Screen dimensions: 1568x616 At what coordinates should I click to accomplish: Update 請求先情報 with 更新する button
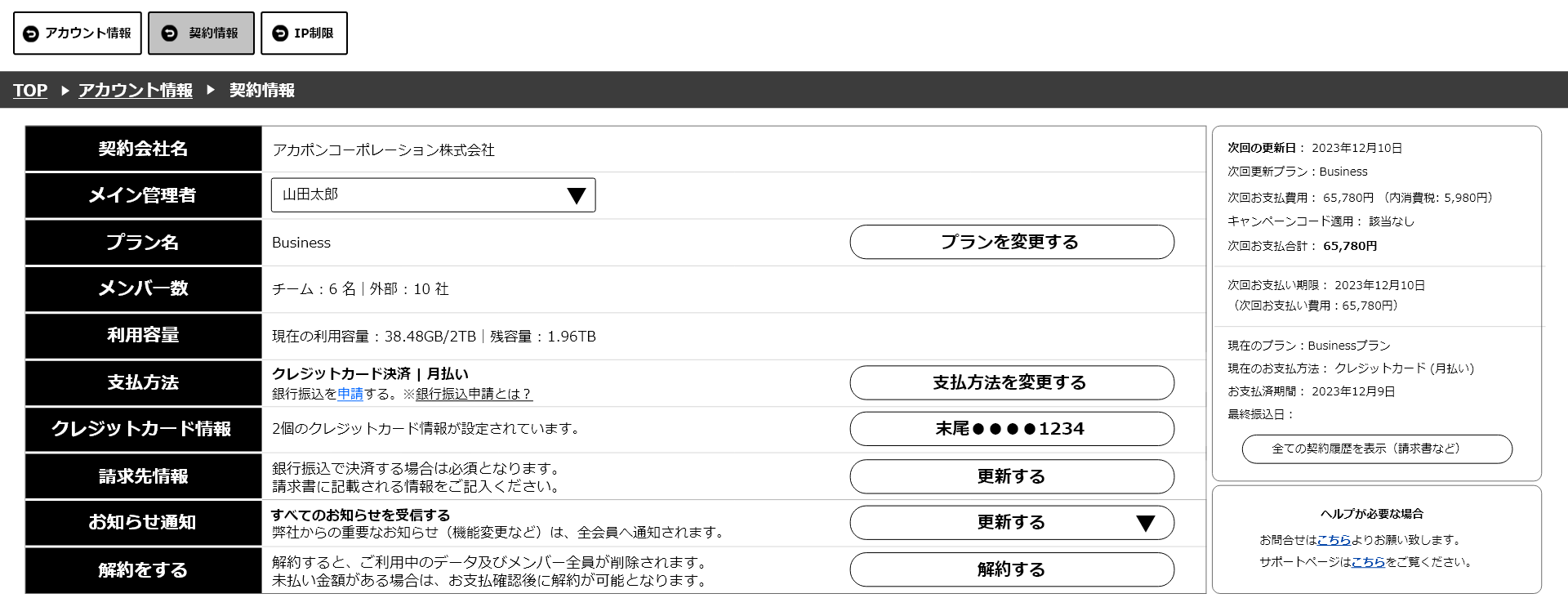[x=1011, y=476]
